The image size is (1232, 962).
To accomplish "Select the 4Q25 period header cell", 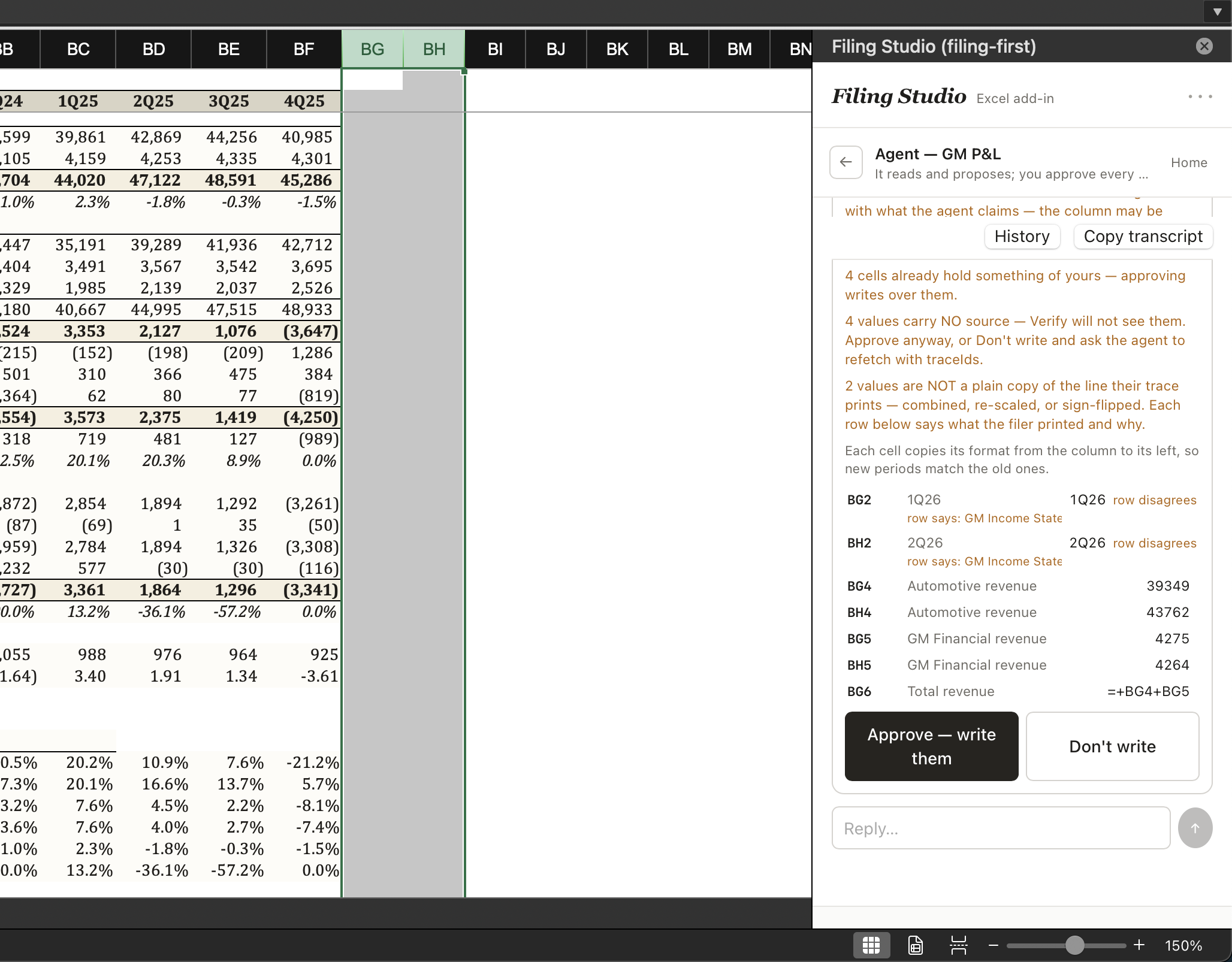I will point(304,101).
